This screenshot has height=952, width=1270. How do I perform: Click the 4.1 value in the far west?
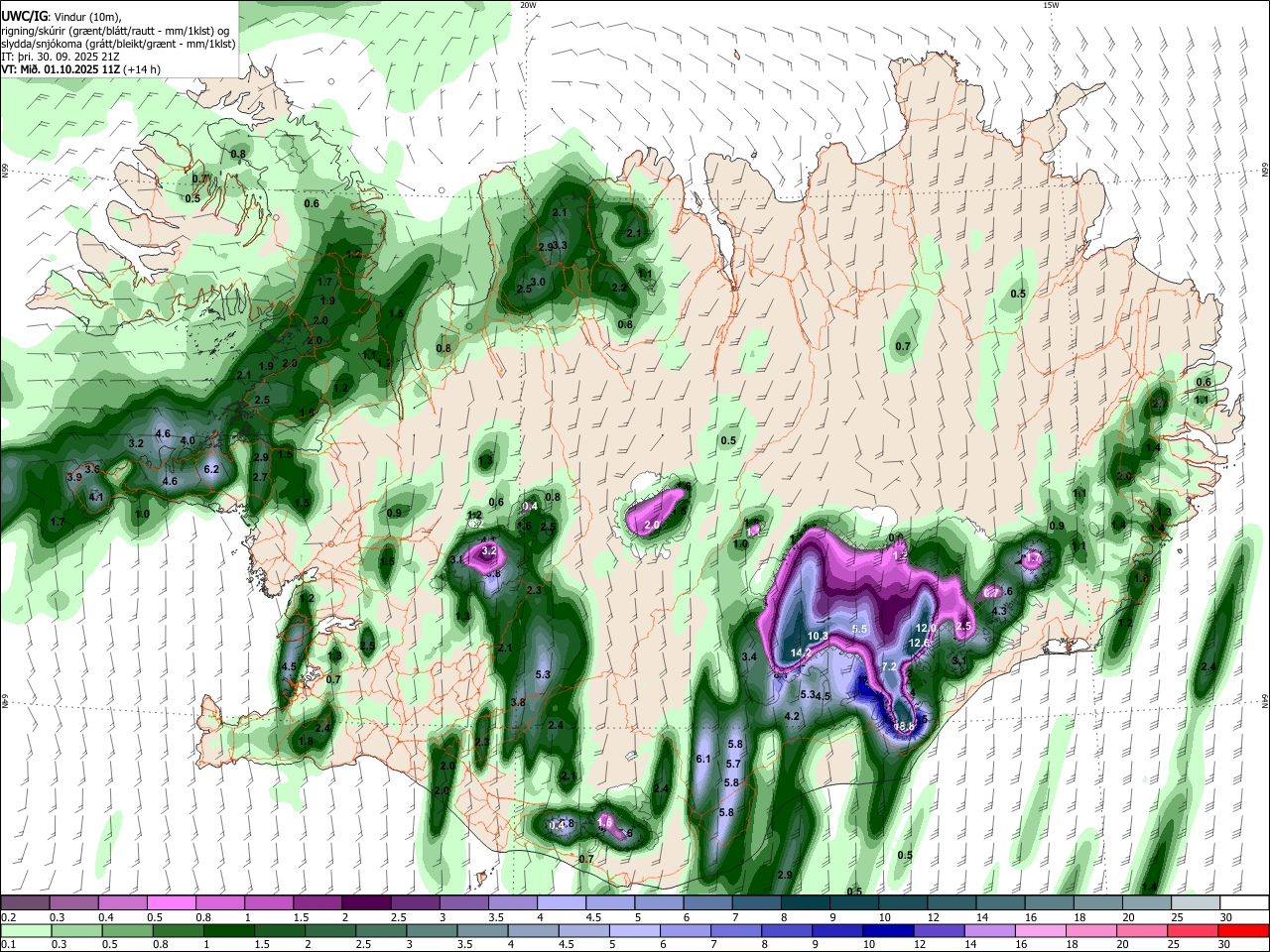coord(96,497)
